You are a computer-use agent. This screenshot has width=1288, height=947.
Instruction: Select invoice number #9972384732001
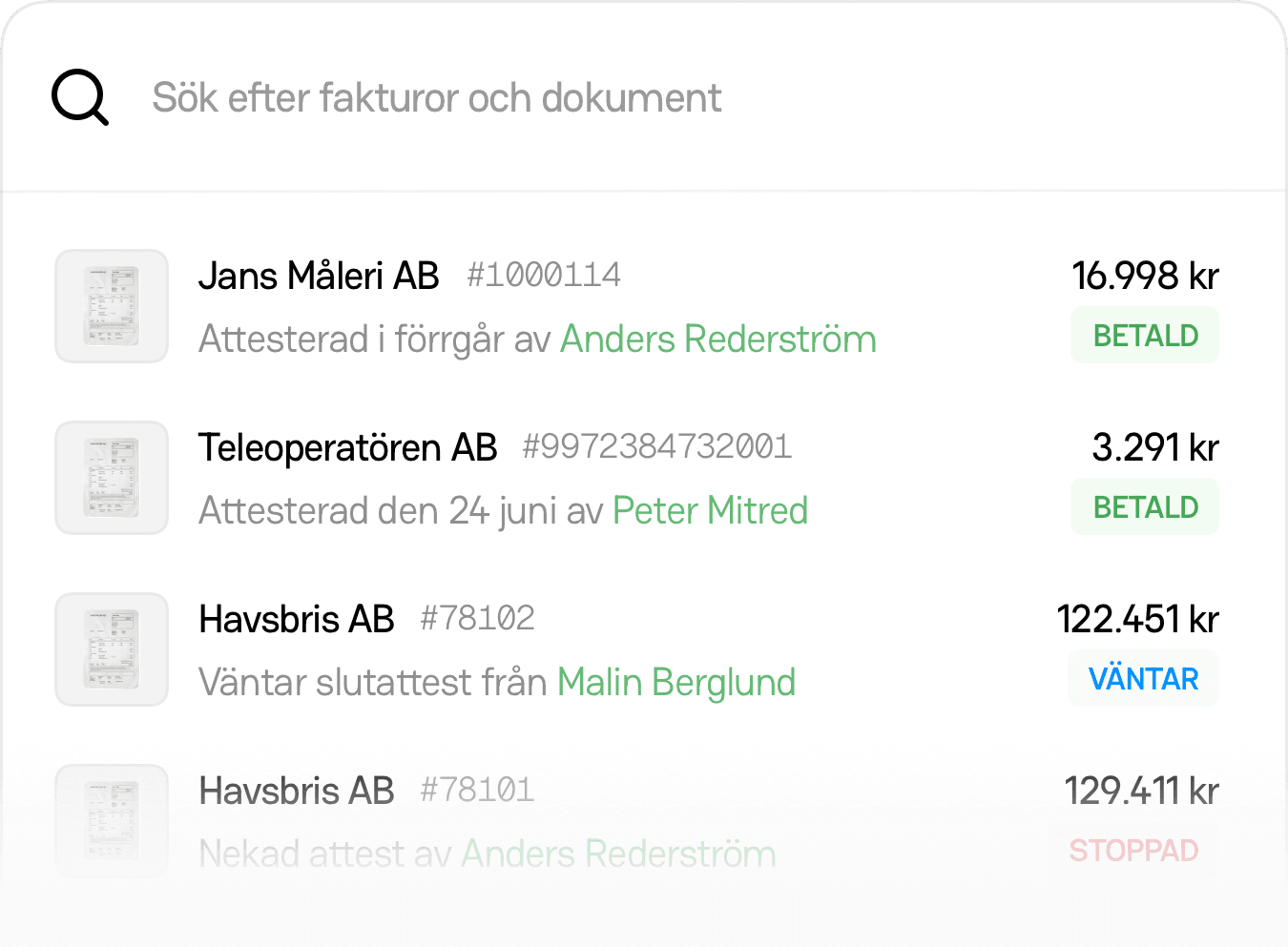[x=656, y=446]
